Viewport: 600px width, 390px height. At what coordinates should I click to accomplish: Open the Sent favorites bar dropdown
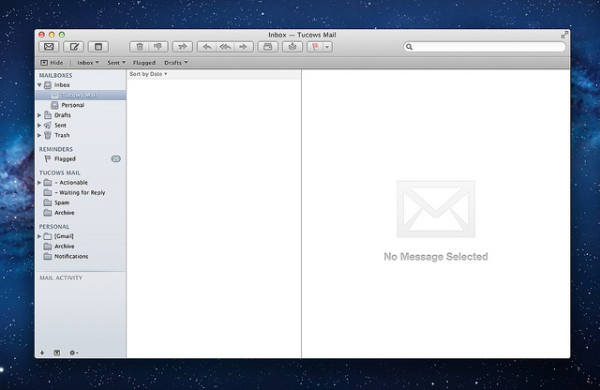pos(116,62)
